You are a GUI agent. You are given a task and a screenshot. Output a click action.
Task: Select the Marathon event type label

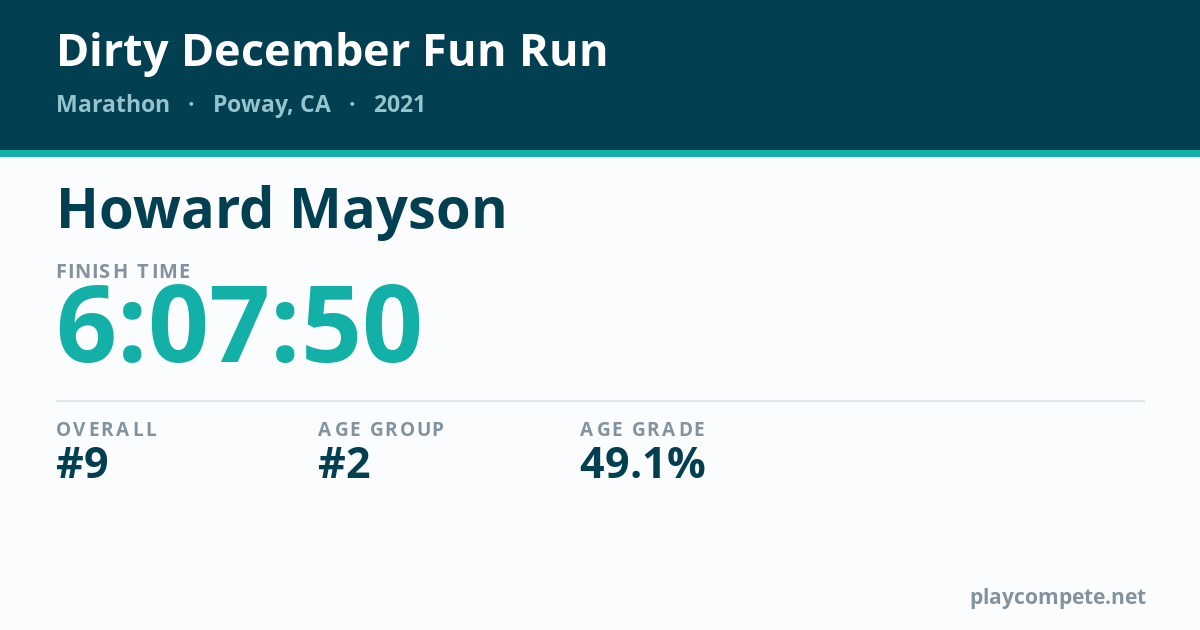point(113,104)
